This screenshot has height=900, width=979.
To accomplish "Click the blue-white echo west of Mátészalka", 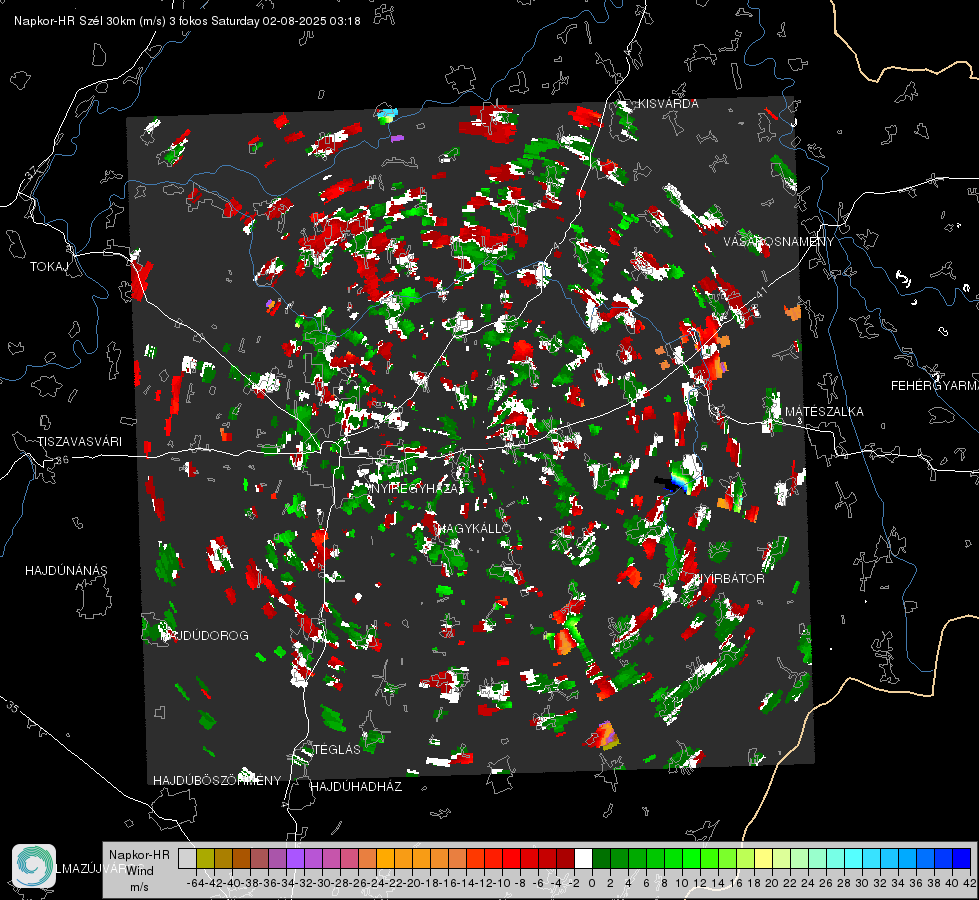I will pyautogui.click(x=682, y=477).
